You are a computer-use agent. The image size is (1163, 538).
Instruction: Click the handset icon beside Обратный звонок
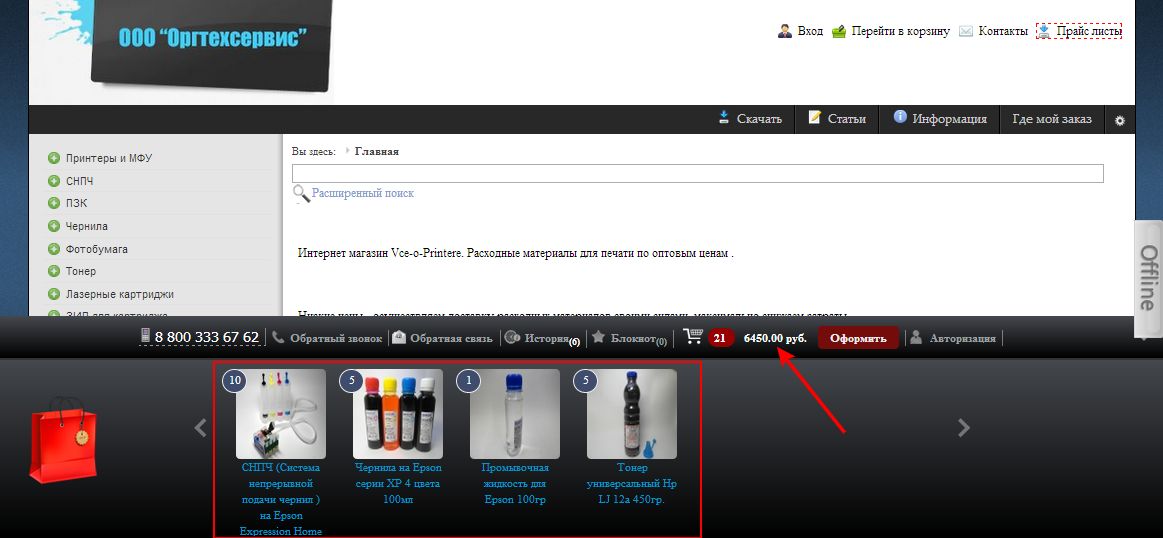[x=278, y=337]
